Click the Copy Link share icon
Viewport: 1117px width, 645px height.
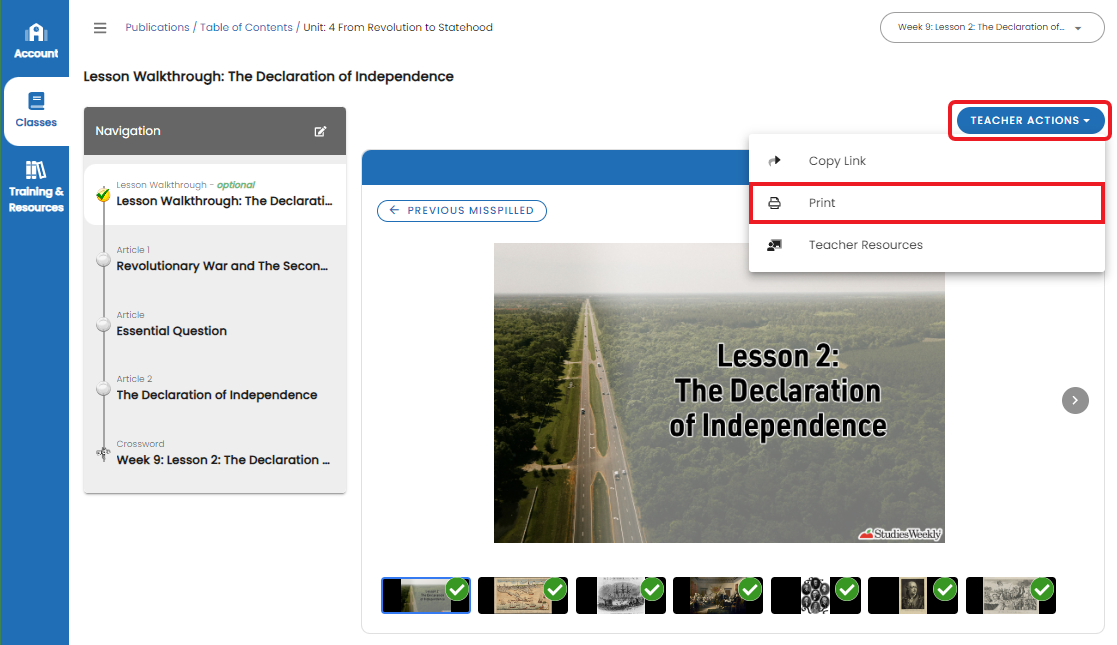click(774, 159)
